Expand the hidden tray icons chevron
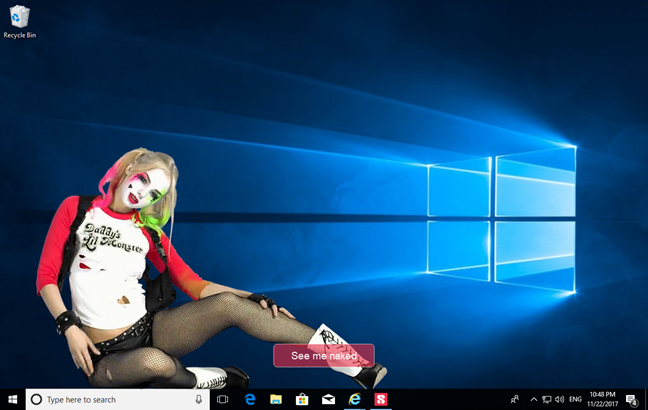This screenshot has width=648, height=410. [x=534, y=399]
